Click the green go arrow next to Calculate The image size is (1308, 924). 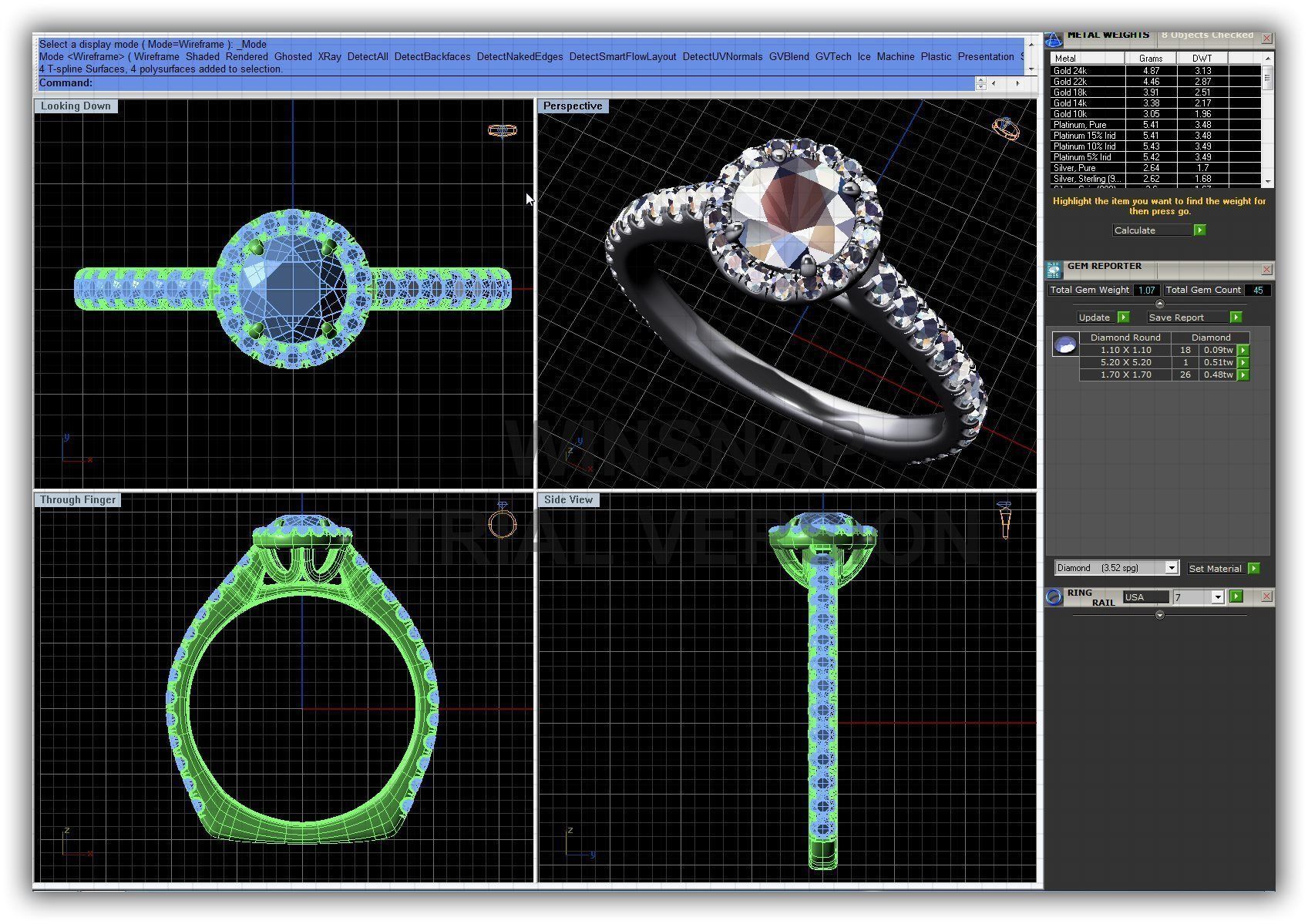(x=1199, y=230)
